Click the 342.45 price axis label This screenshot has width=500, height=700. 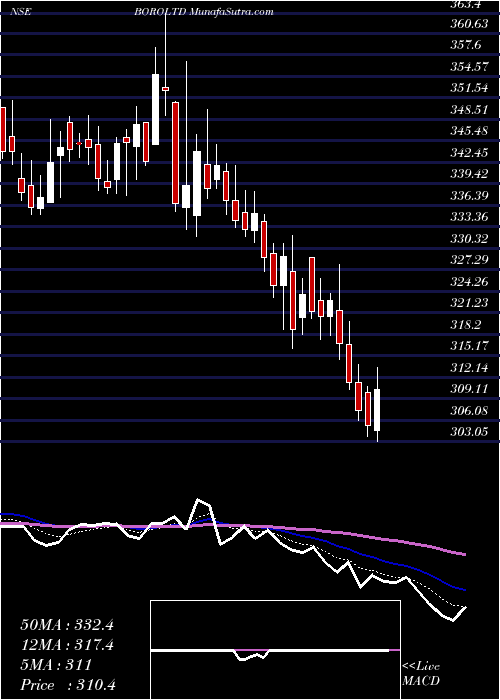469,152
